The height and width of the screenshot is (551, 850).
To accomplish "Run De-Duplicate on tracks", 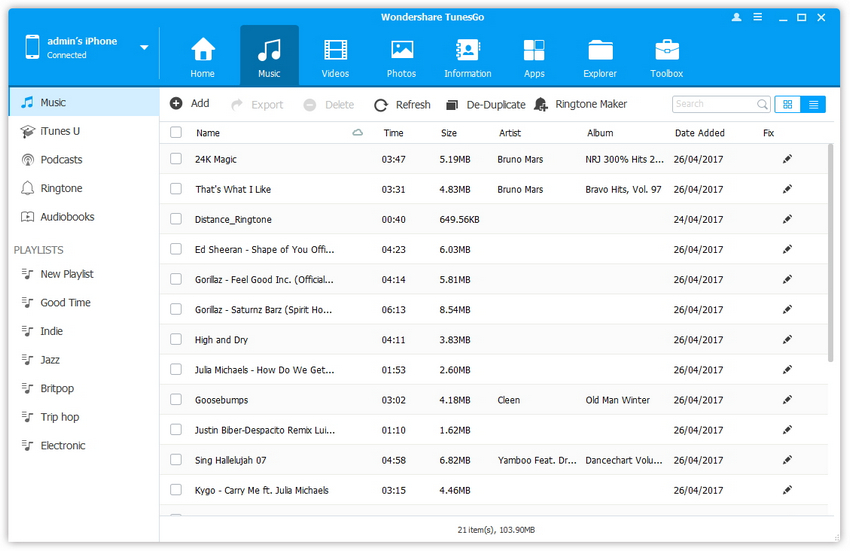I will point(485,105).
